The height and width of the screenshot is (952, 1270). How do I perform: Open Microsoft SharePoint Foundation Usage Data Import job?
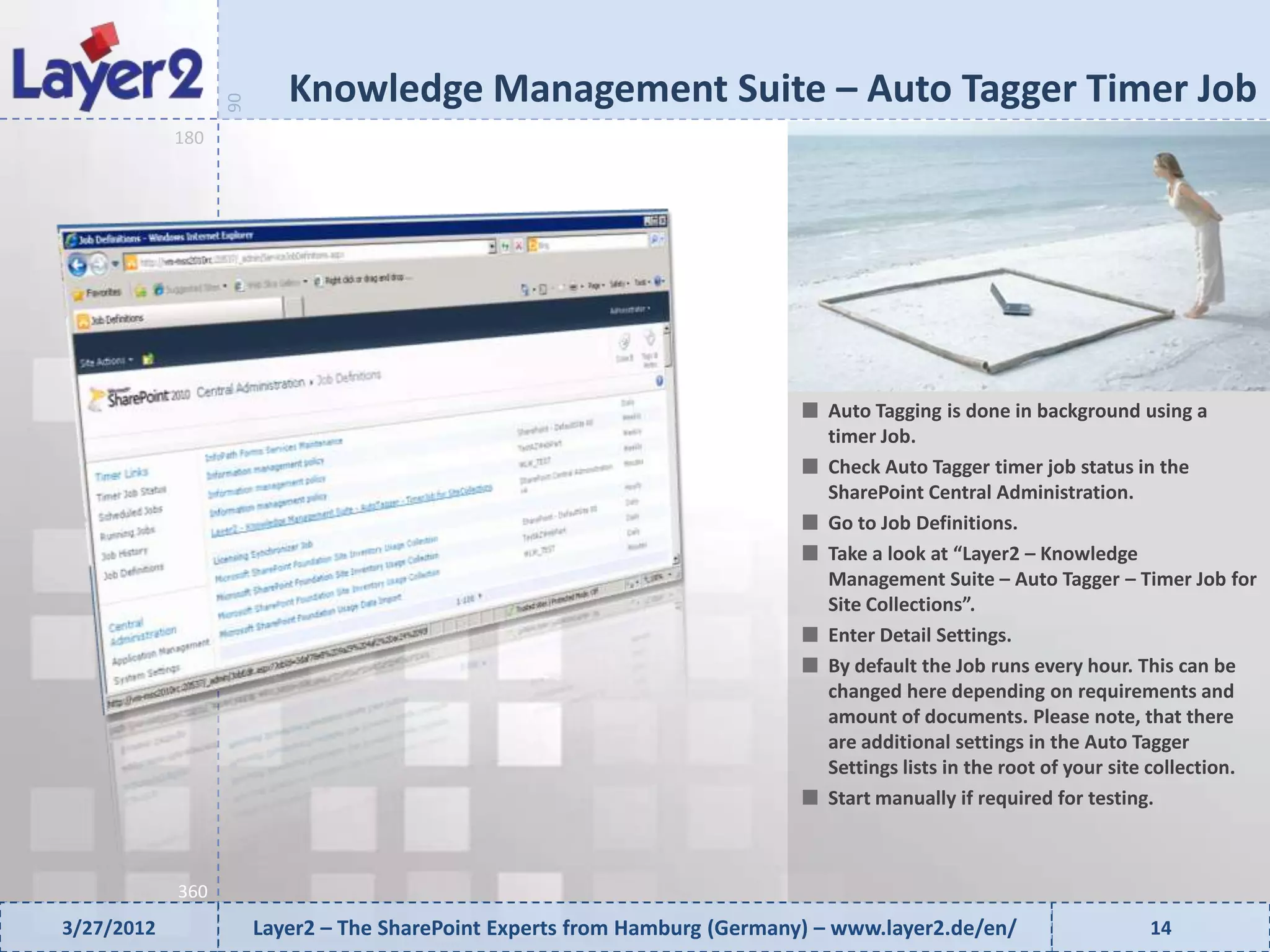point(310,614)
